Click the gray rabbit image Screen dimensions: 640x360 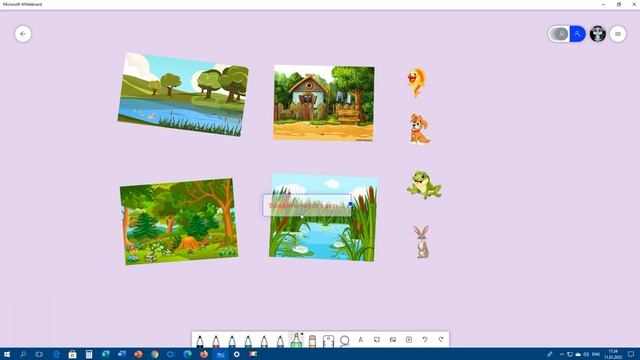(x=422, y=242)
